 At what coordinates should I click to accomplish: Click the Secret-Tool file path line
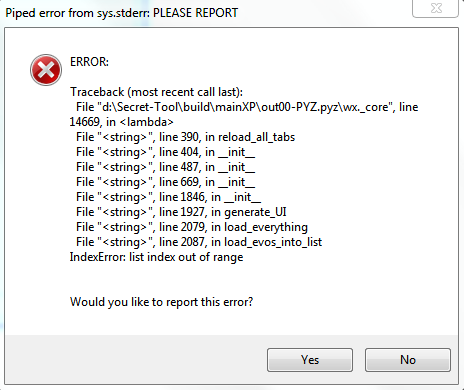pos(247,107)
